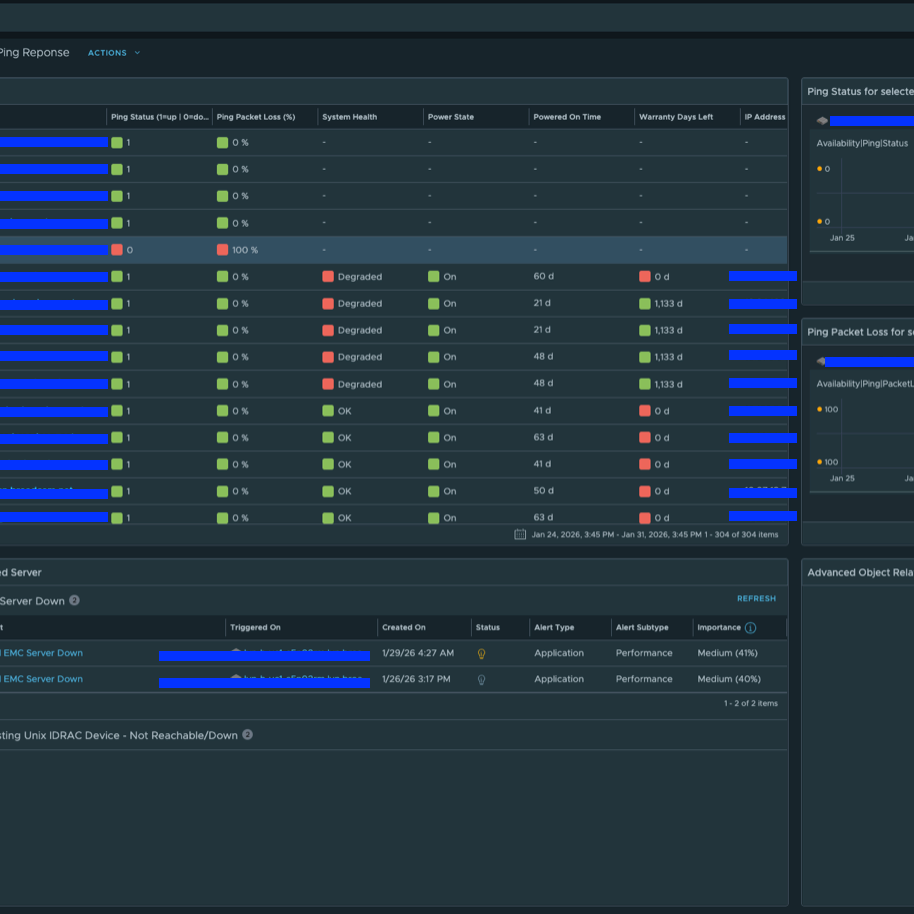This screenshot has width=914, height=914.
Task: Click the grey lightbulb status icon
Action: [x=481, y=679]
